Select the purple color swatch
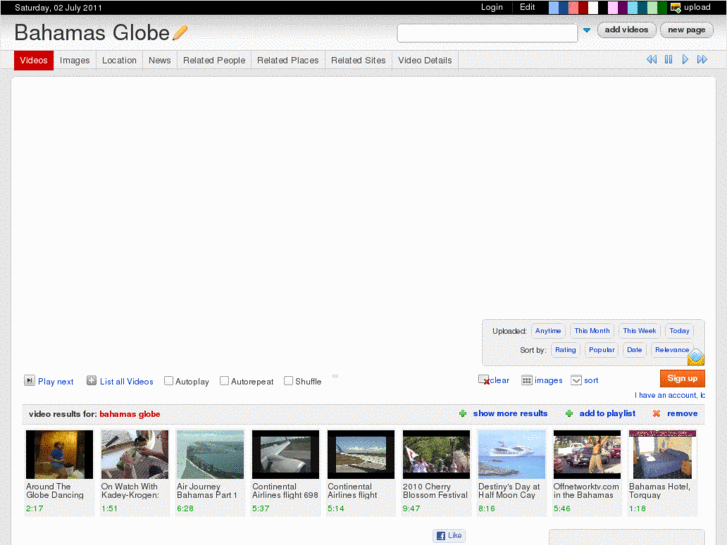This screenshot has width=727, height=545. (623, 7)
